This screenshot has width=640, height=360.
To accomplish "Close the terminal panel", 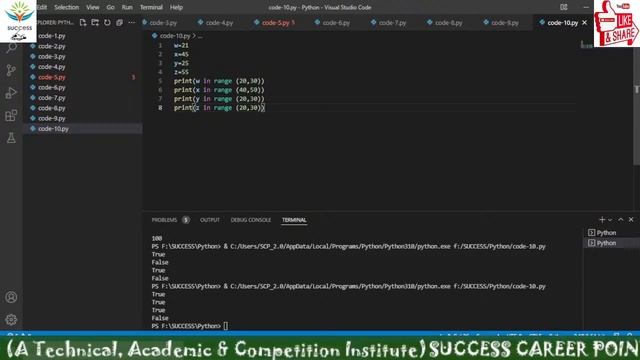I will point(631,220).
